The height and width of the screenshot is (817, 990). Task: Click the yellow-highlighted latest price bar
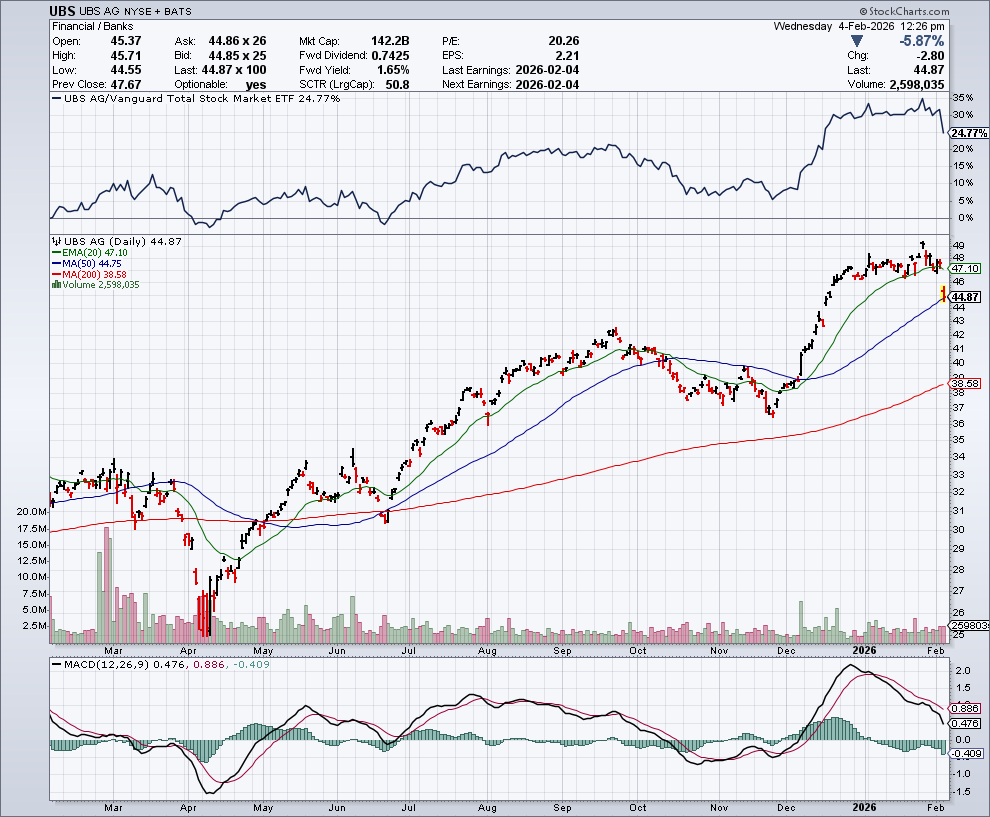point(943,293)
